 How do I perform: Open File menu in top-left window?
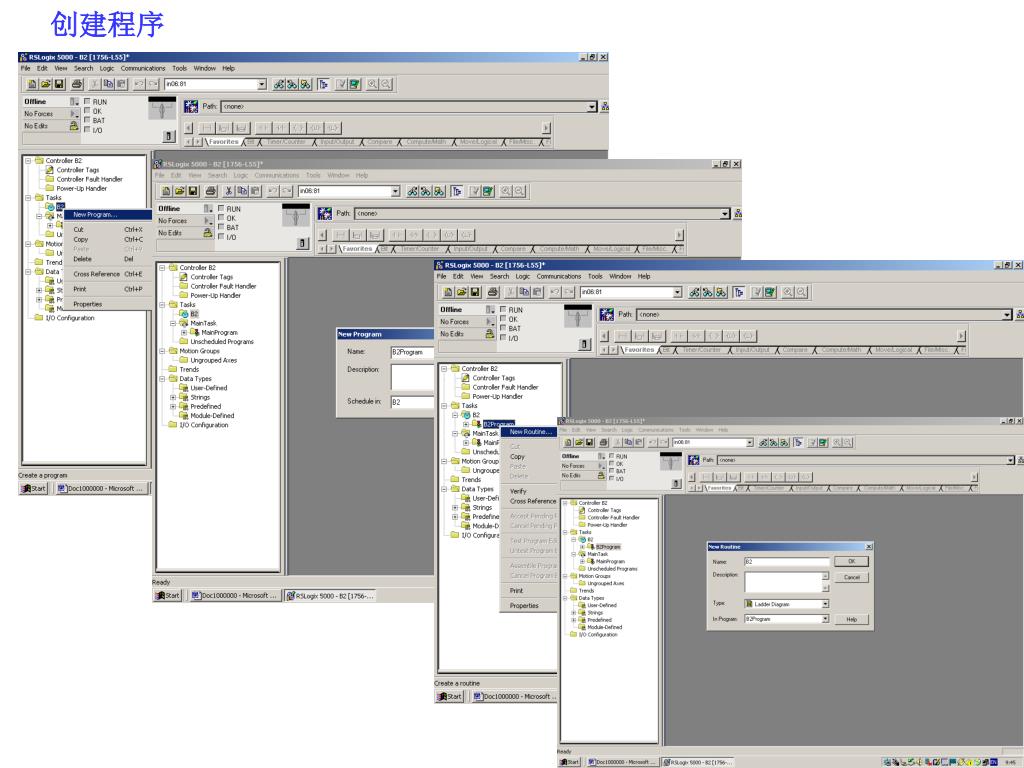tap(25, 68)
